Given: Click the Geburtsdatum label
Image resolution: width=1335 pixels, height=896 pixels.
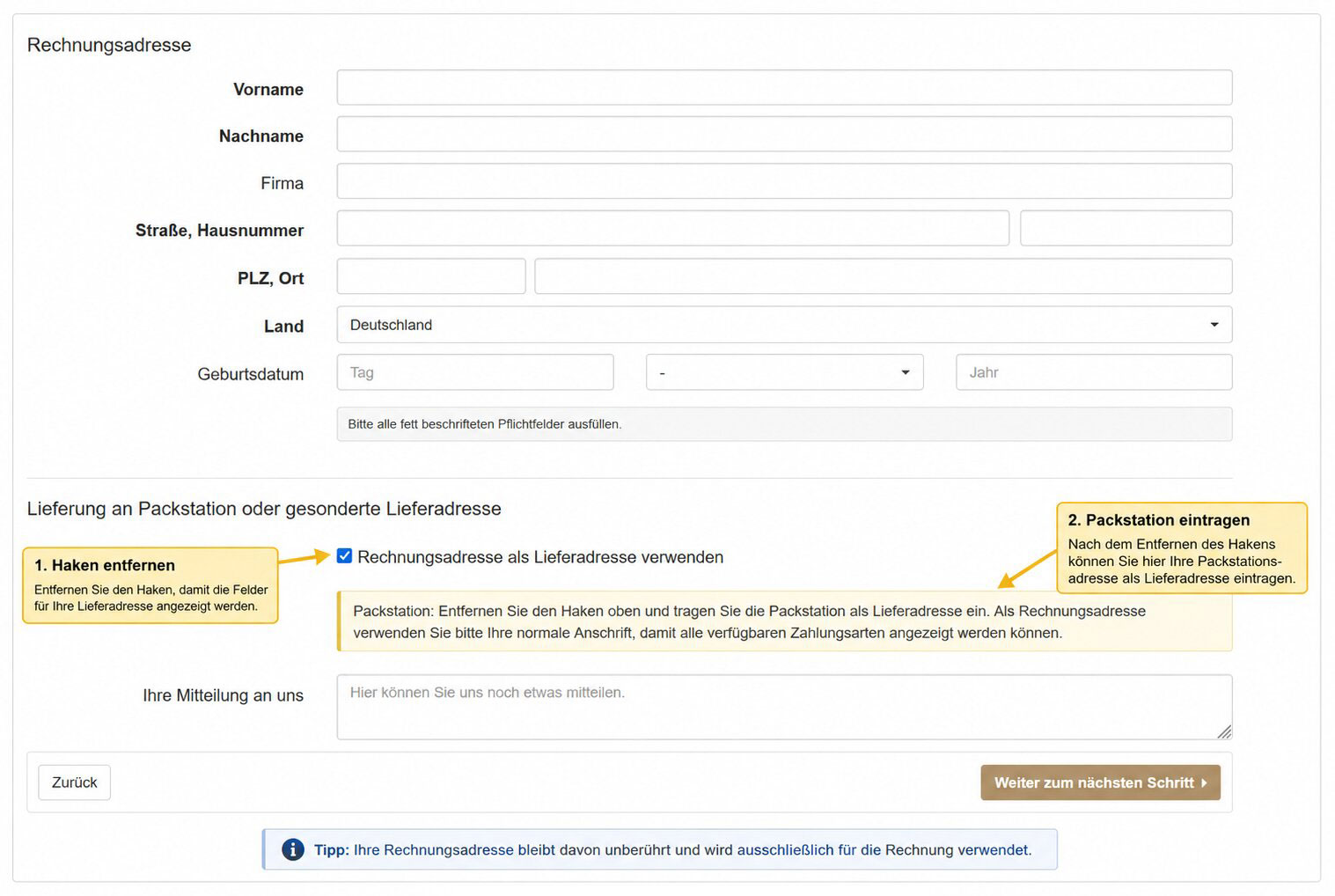Looking at the screenshot, I should click(251, 374).
